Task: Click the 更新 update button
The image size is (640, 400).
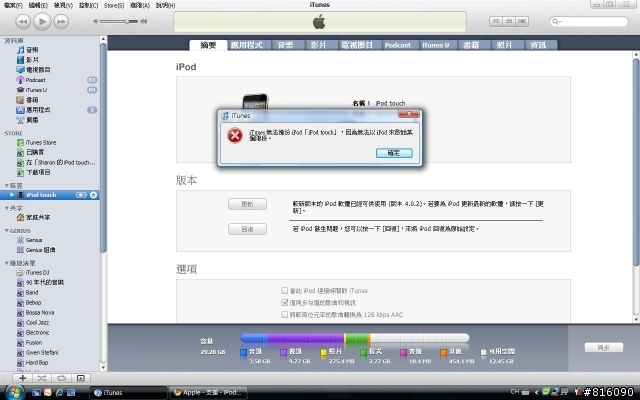Action: (247, 204)
